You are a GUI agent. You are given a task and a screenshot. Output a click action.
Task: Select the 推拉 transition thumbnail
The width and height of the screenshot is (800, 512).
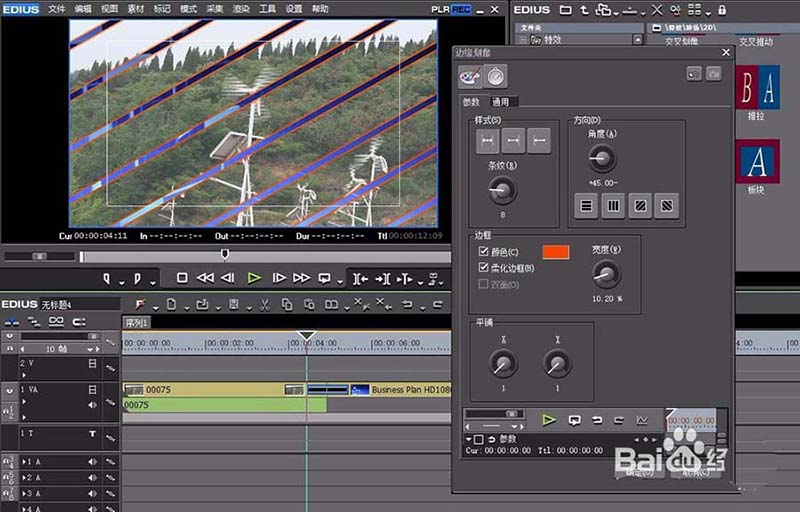point(757,87)
